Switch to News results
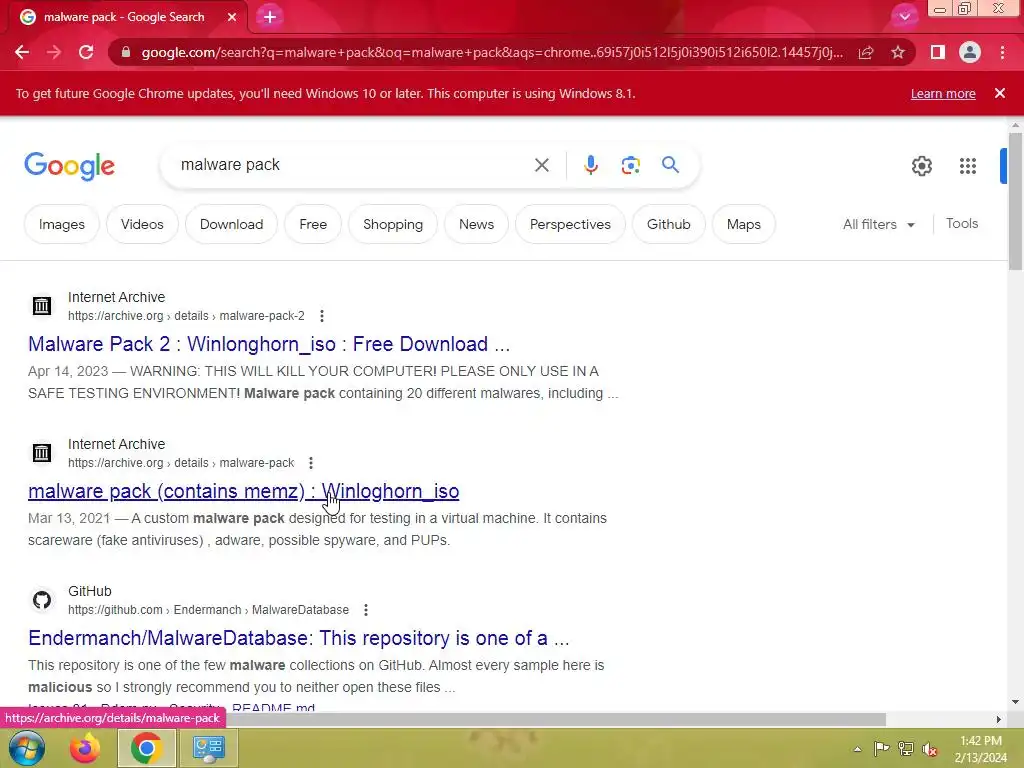The width and height of the screenshot is (1024, 768). 476,224
